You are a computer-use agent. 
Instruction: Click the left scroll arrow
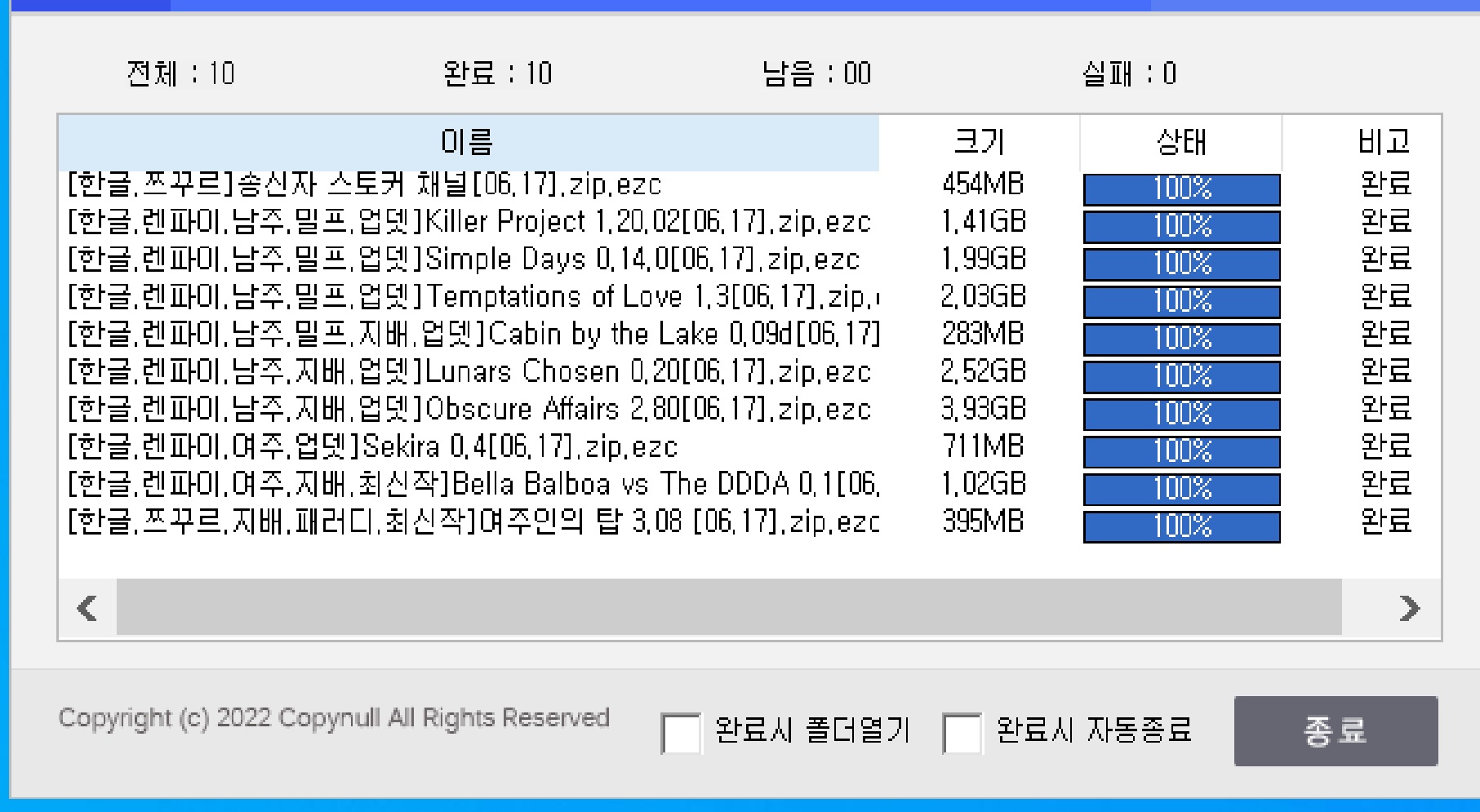pyautogui.click(x=84, y=608)
